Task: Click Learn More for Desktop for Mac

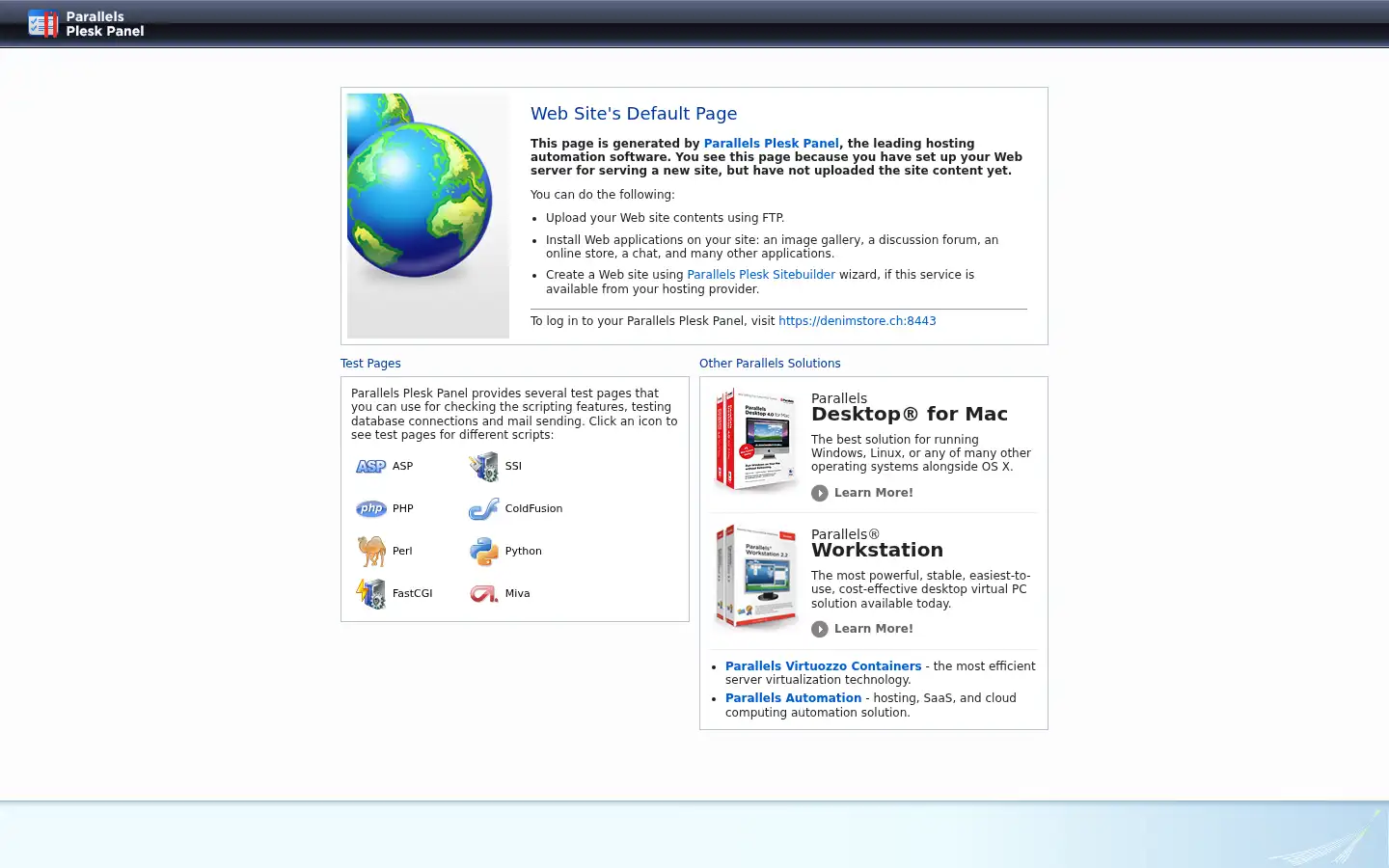Action: (873, 493)
